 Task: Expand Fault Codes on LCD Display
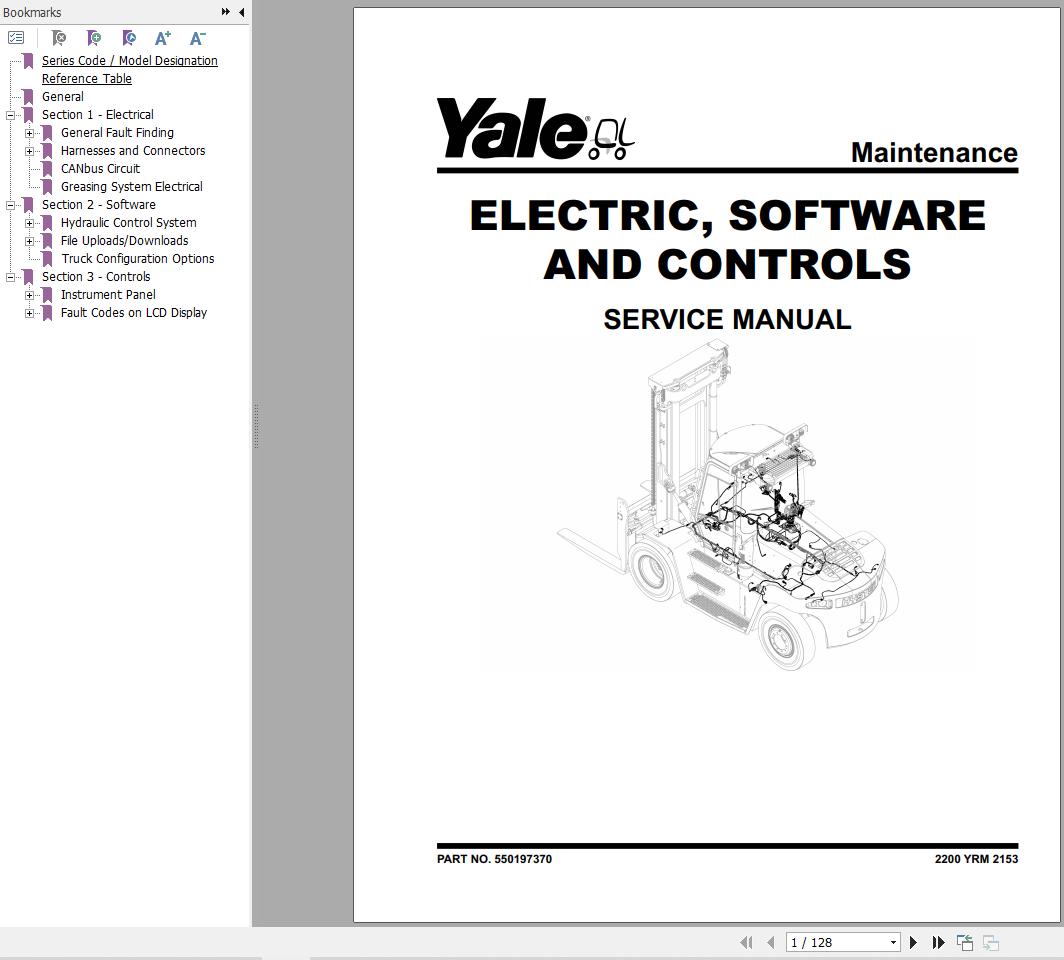(x=29, y=313)
